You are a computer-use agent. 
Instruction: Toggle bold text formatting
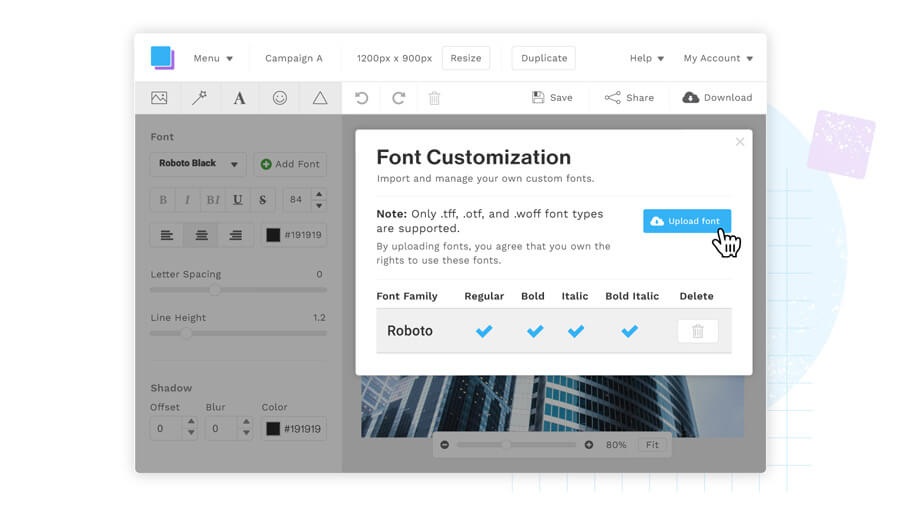click(x=163, y=200)
